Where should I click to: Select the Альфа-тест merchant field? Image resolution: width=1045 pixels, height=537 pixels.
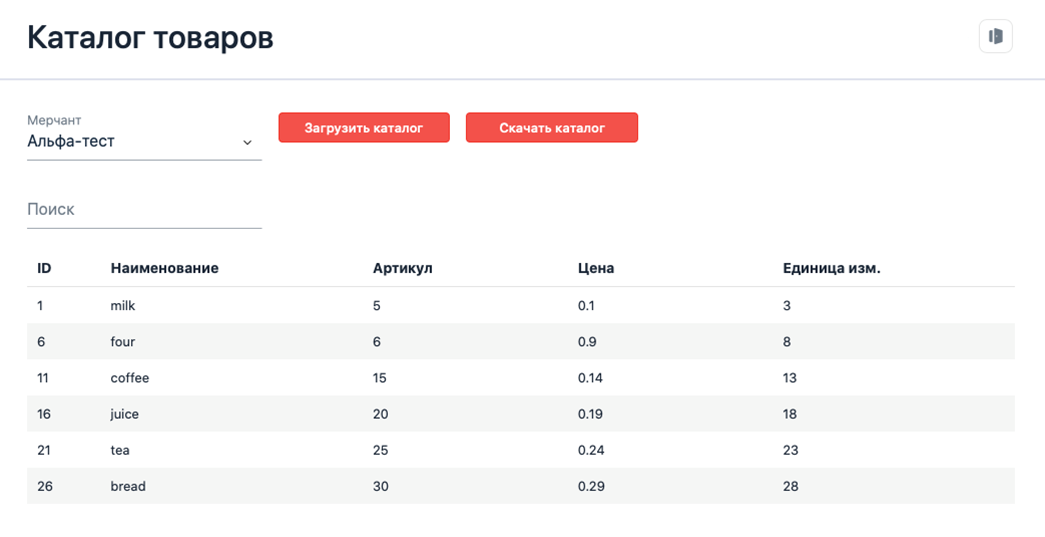(x=144, y=141)
